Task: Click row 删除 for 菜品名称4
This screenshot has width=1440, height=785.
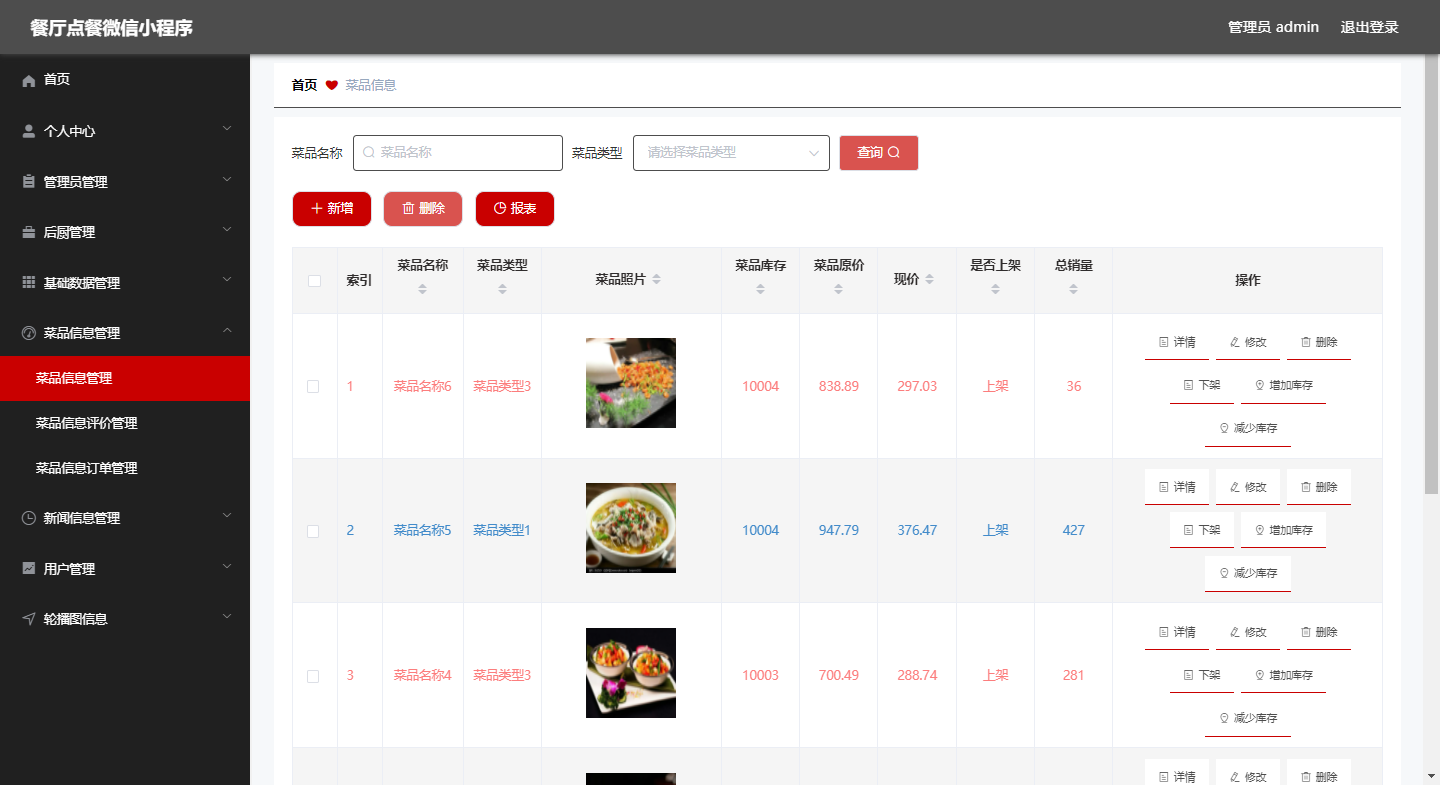Action: pos(1319,632)
